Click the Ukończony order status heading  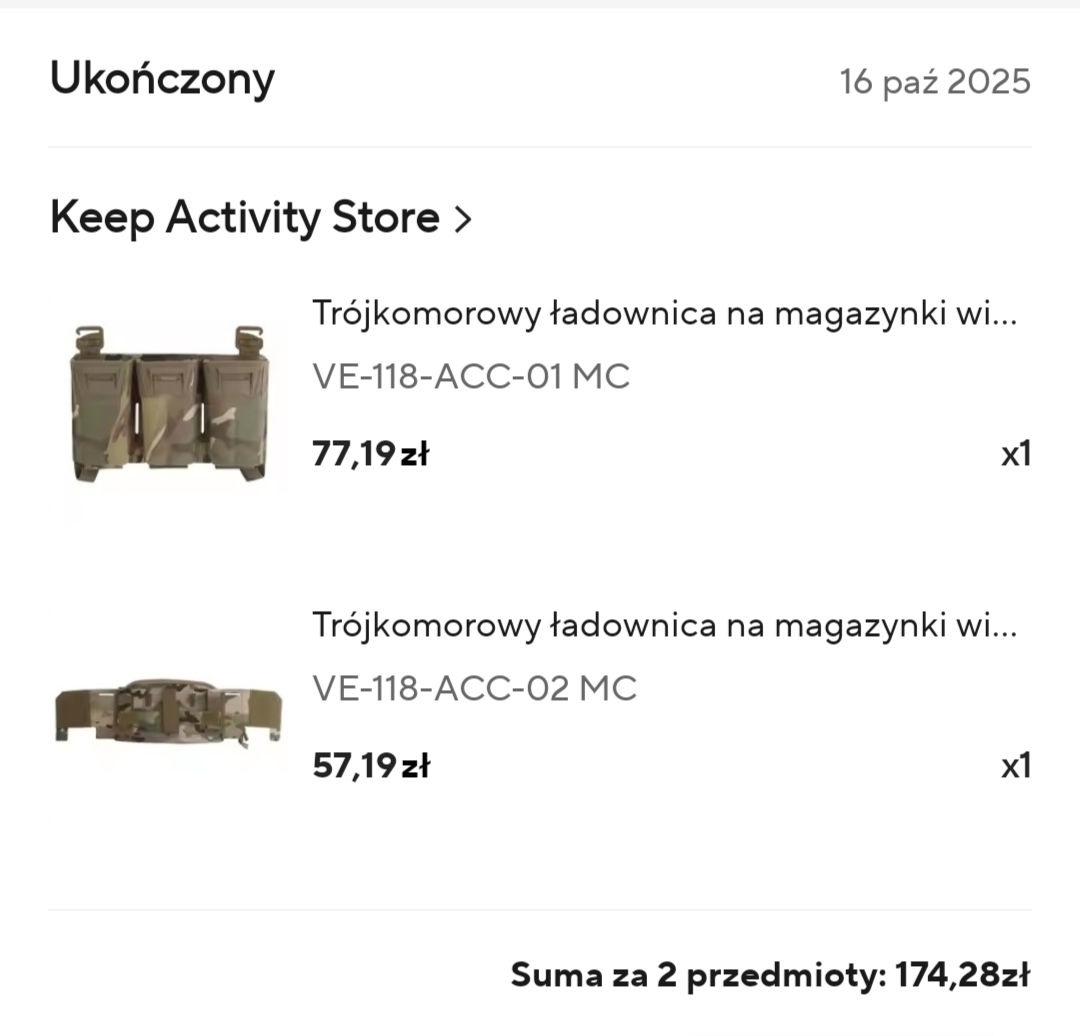click(162, 79)
